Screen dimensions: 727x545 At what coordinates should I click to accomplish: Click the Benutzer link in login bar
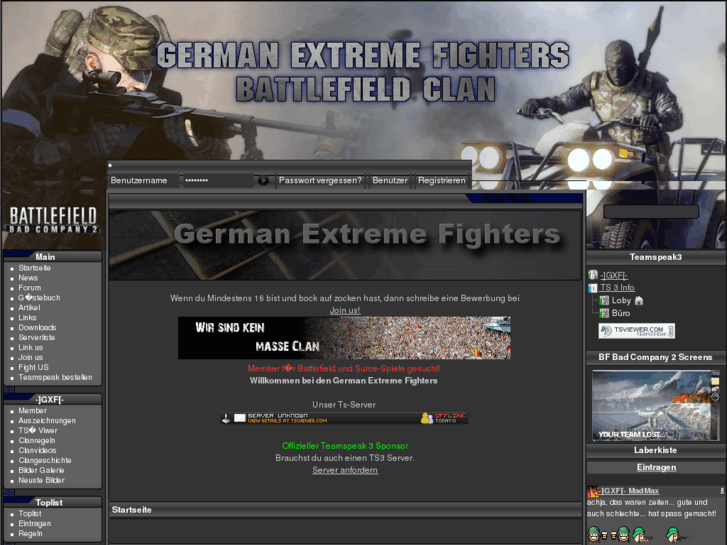(390, 180)
